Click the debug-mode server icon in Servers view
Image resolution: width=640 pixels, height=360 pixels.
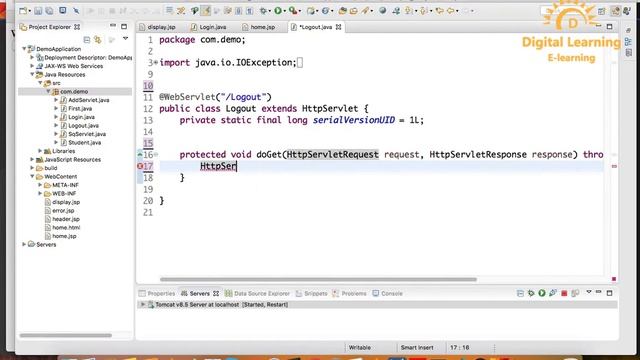pos(531,293)
